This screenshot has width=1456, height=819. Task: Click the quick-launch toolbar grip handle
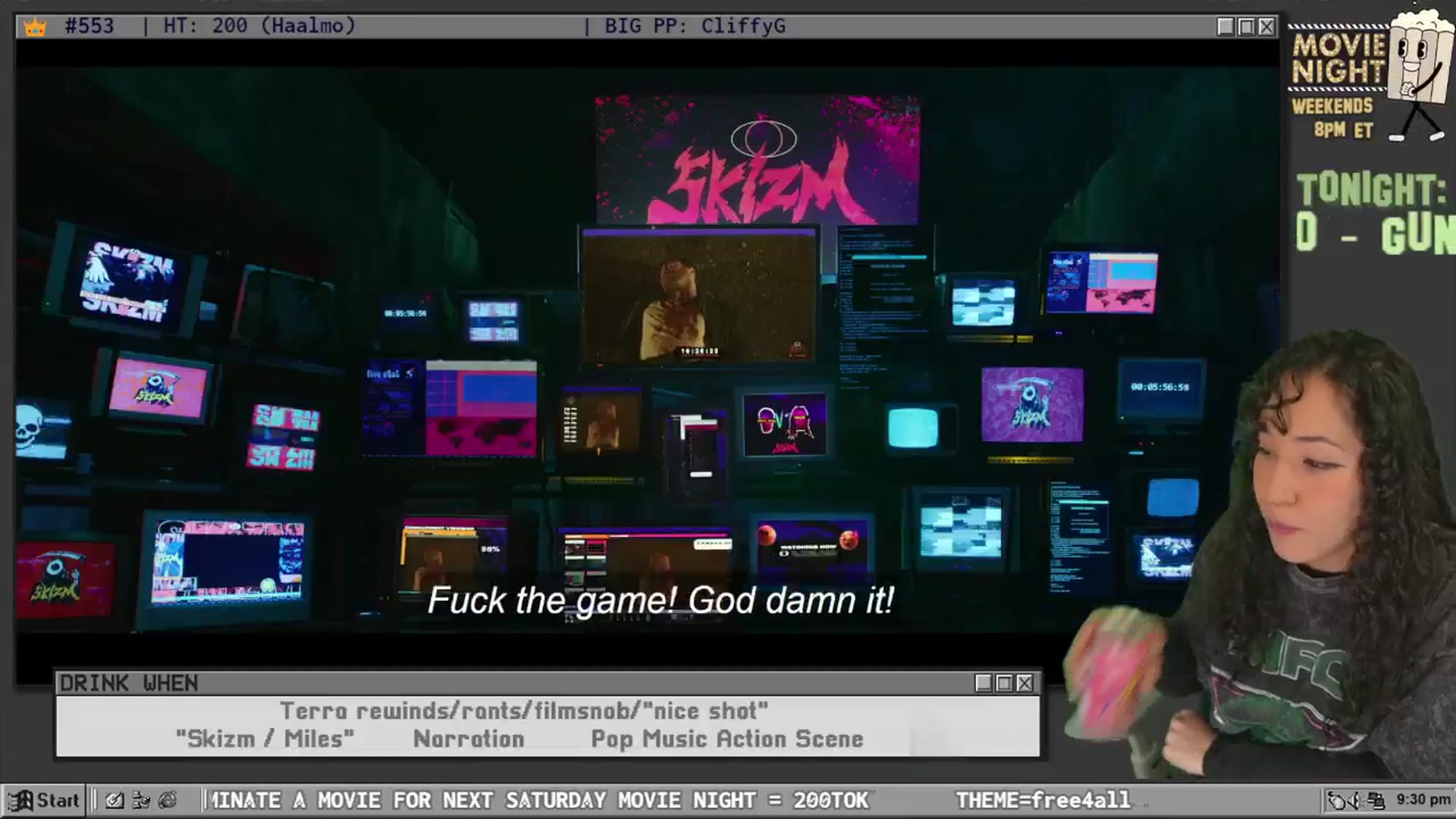pos(94,800)
